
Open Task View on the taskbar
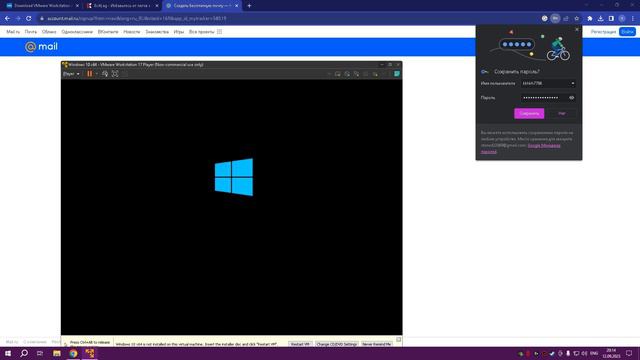point(40,353)
